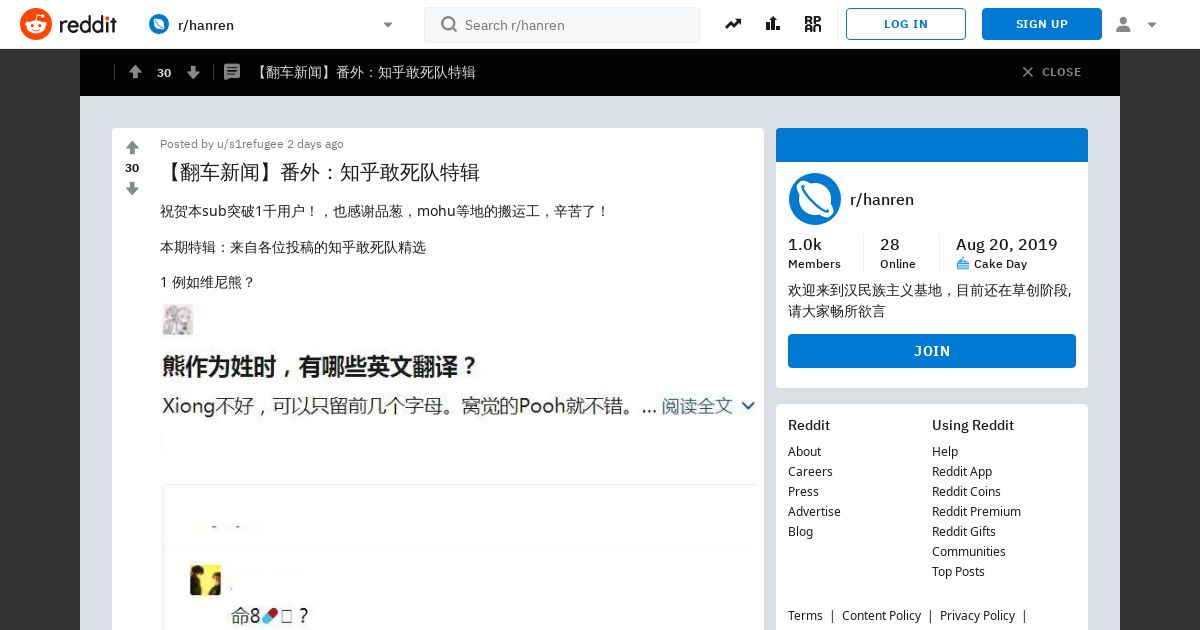1200x630 pixels.
Task: Open the Top Posts footer link
Action: tap(958, 571)
